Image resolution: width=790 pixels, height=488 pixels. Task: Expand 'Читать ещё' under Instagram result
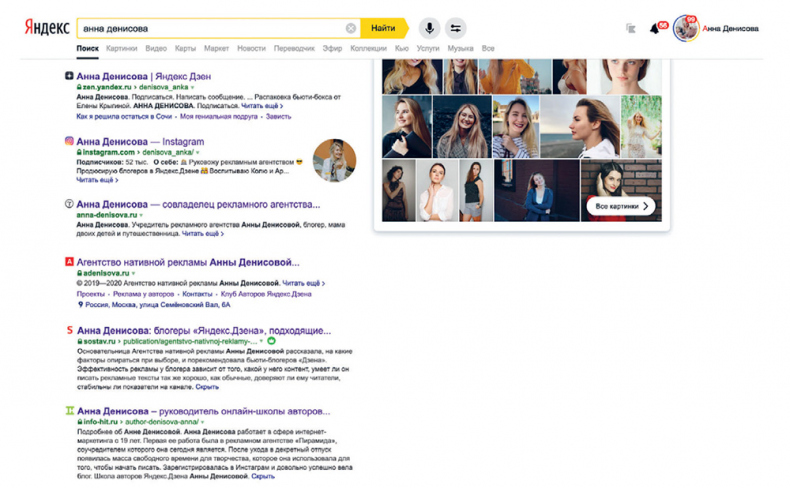97,180
